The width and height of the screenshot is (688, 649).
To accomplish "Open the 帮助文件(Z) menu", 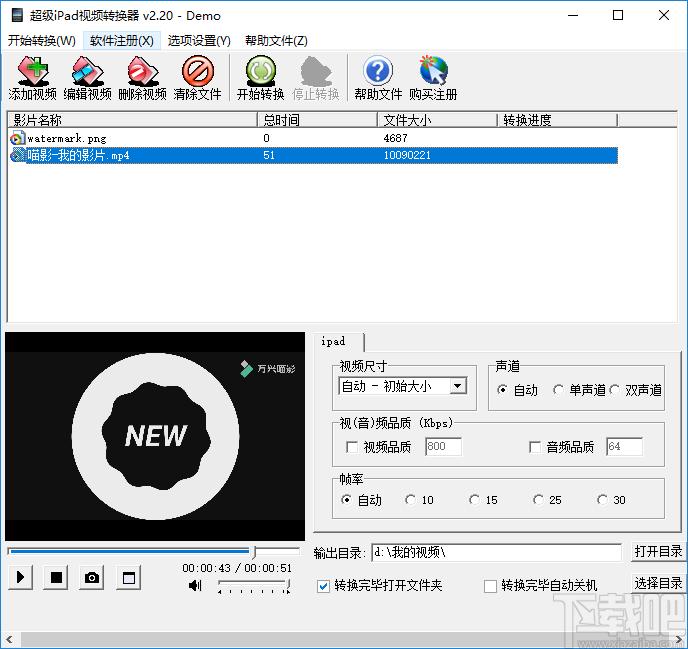I will pos(276,41).
